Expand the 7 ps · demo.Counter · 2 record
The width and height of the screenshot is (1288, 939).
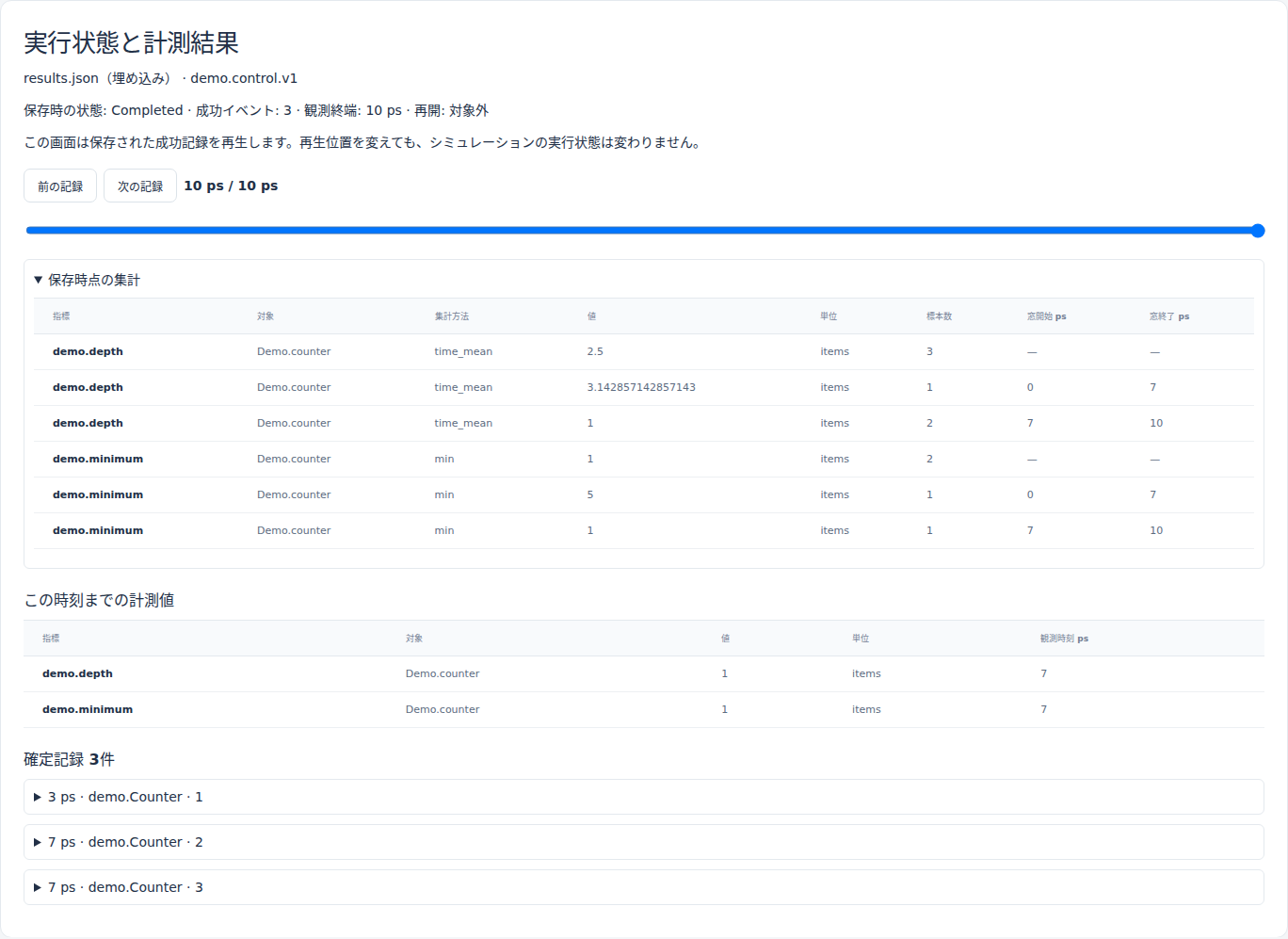tap(644, 842)
